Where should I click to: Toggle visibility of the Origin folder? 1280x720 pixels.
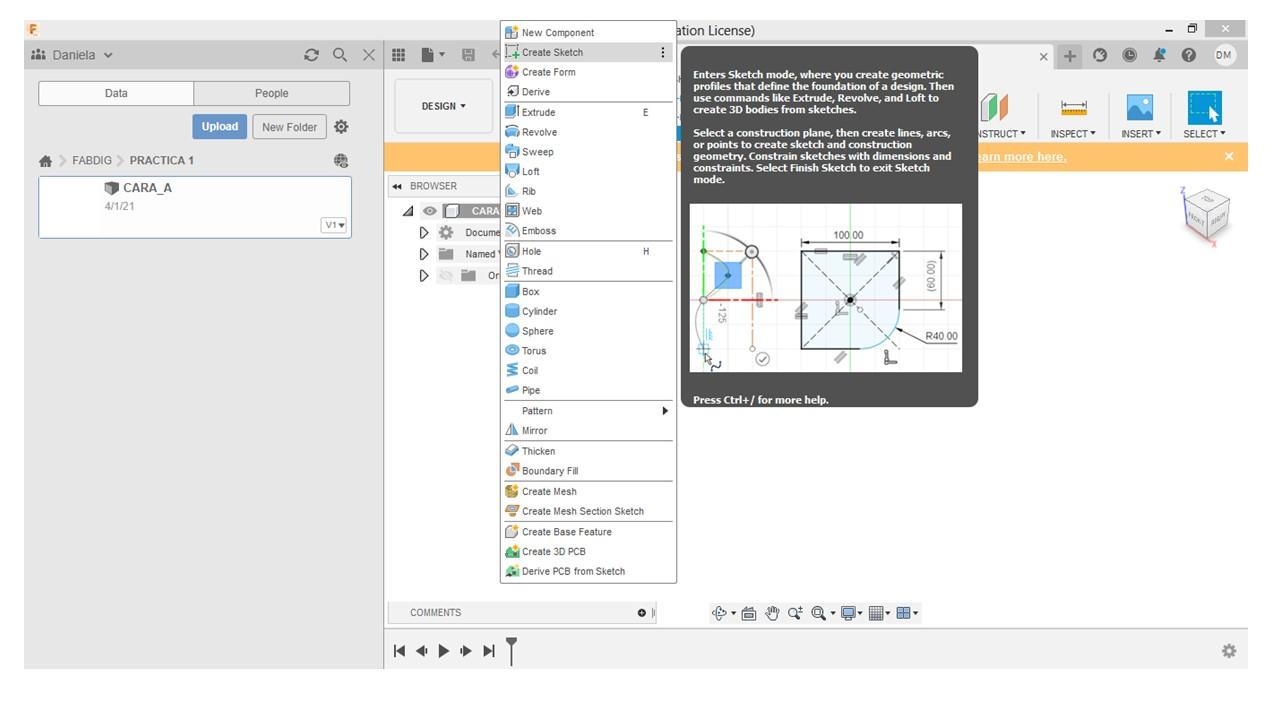(446, 275)
